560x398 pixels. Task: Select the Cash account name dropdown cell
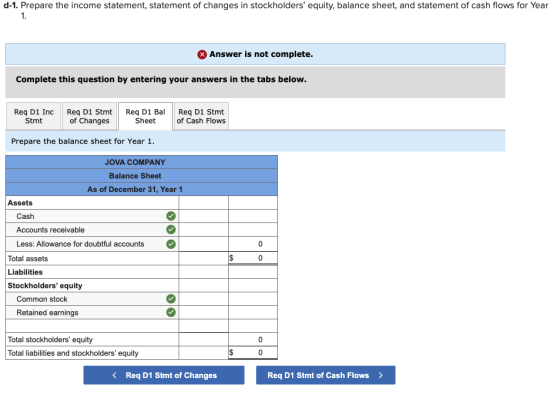(x=92, y=216)
